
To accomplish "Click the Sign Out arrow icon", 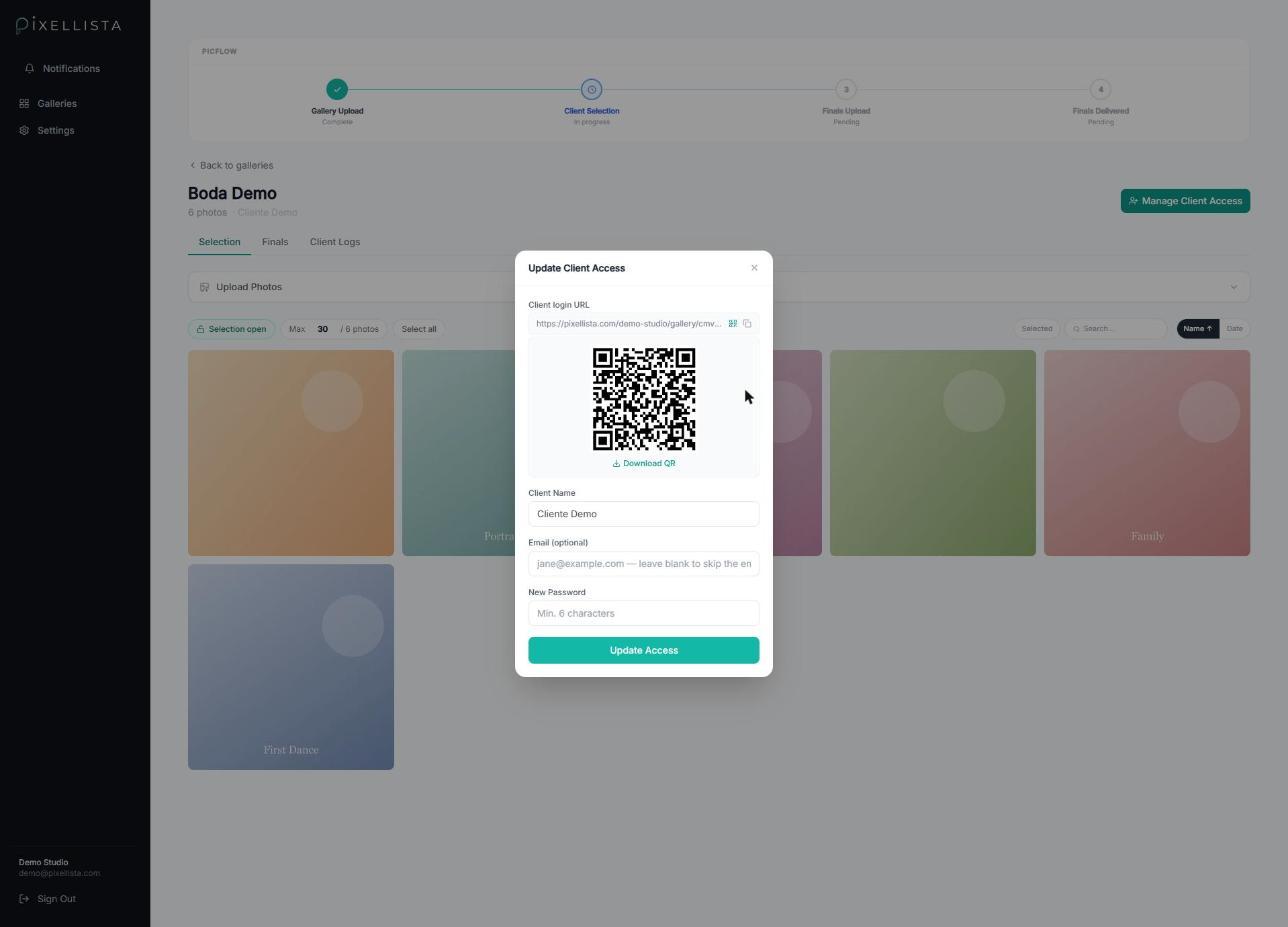I will coord(24,899).
